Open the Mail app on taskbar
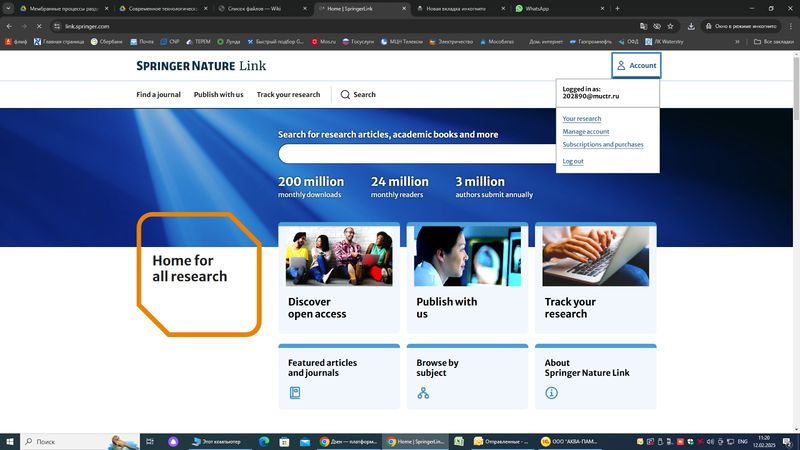 [x=305, y=441]
